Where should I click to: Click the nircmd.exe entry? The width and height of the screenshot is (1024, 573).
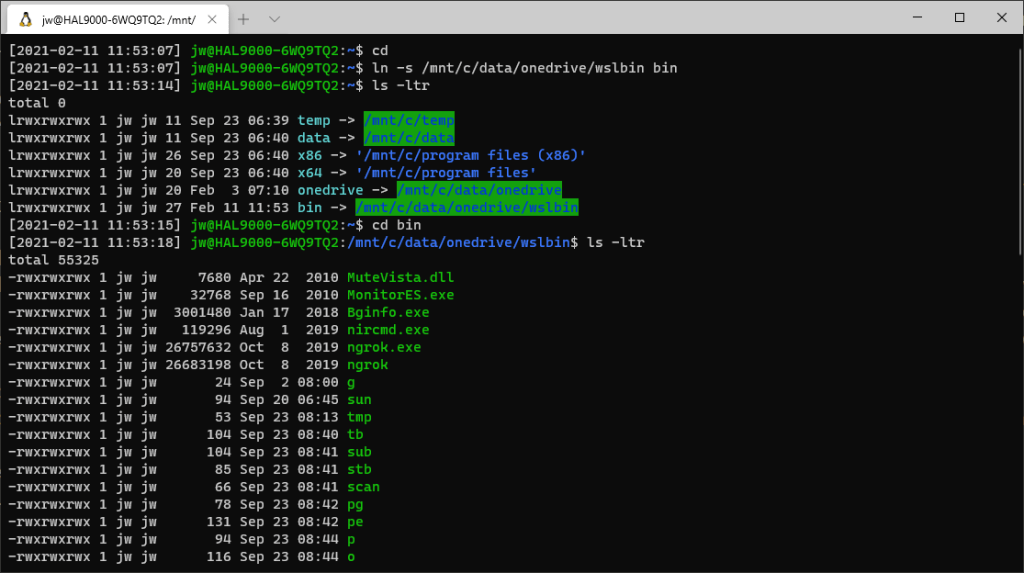pyautogui.click(x=388, y=329)
